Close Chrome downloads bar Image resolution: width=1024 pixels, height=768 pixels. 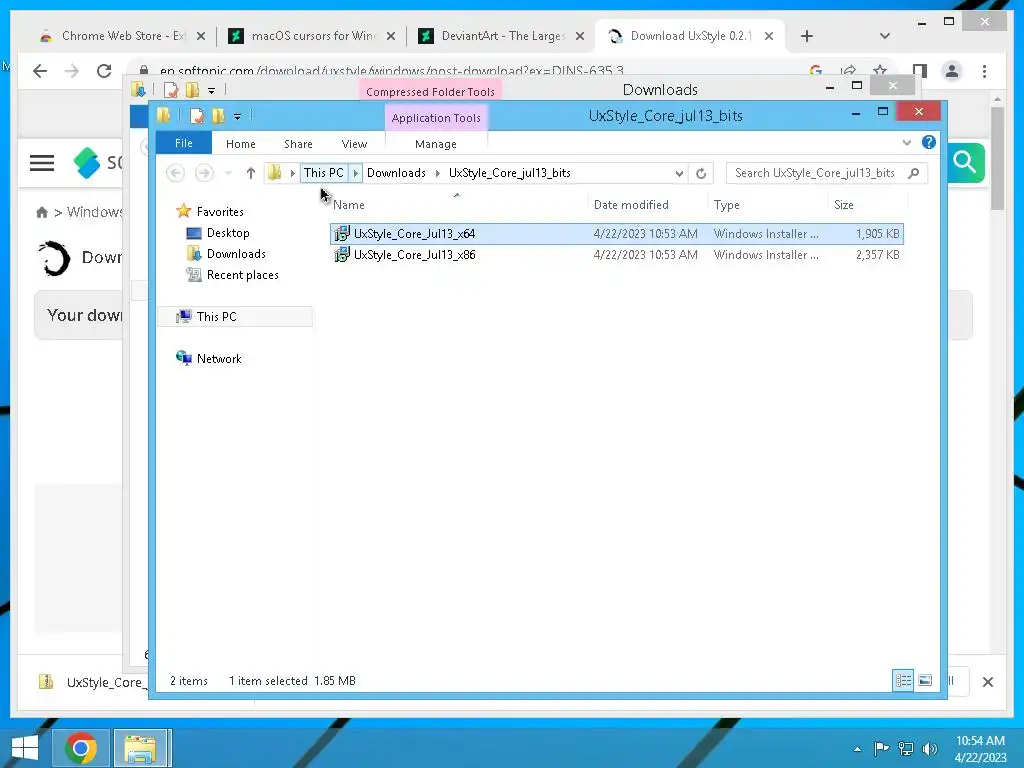click(987, 682)
